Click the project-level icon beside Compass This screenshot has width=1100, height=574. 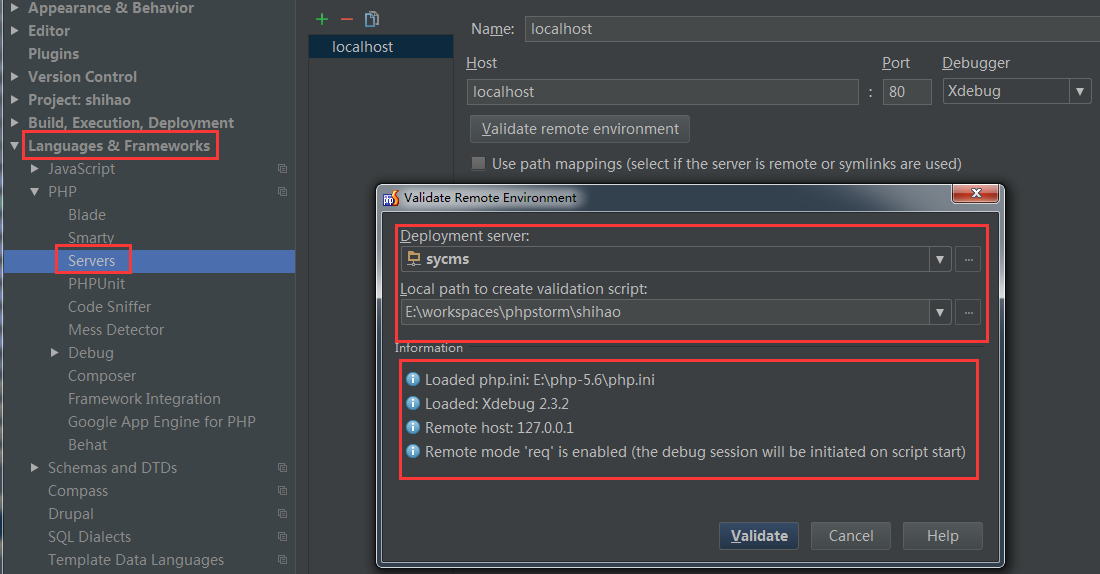tap(282, 490)
